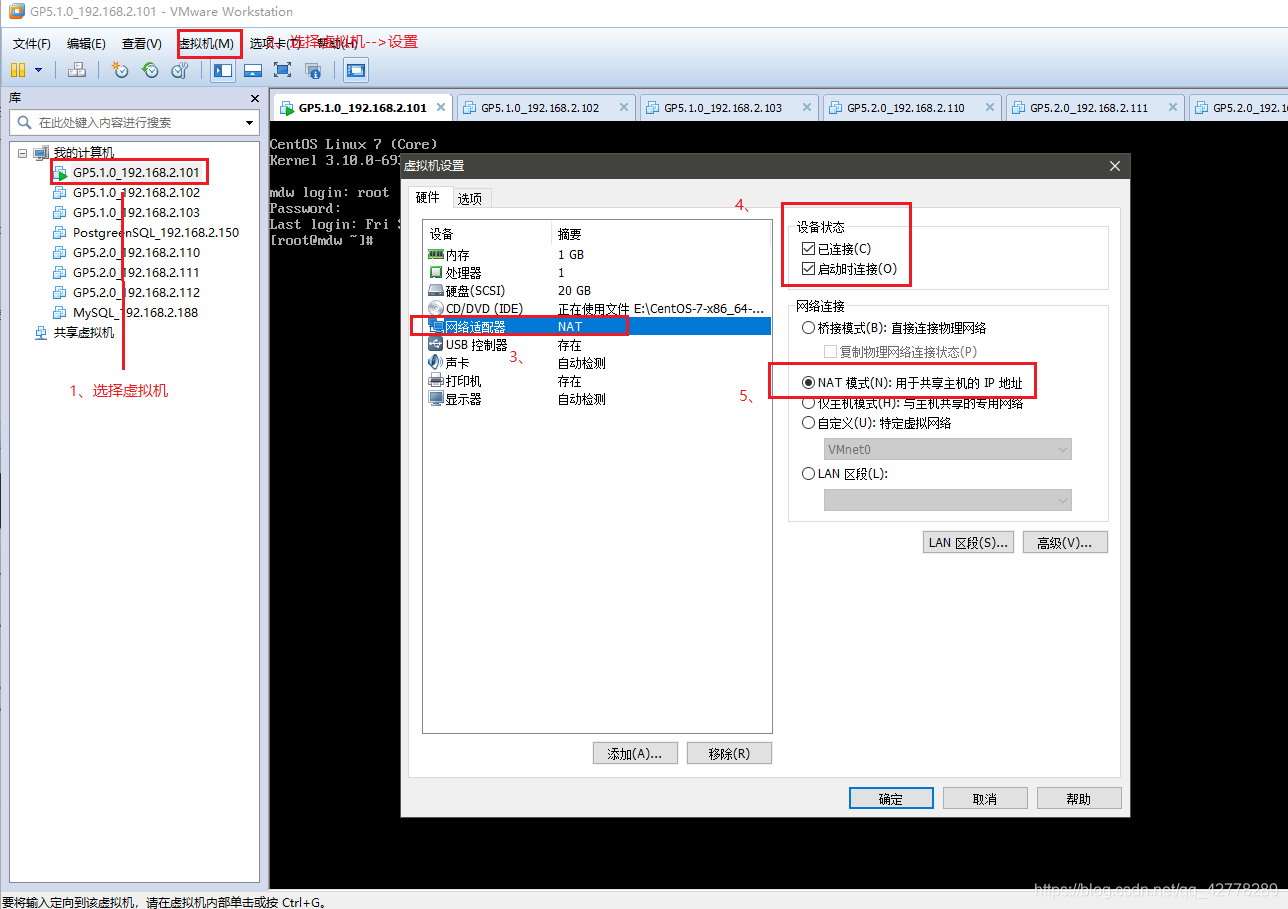Select the 网络适配器 network adapter icon
1288x909 pixels.
(x=435, y=326)
